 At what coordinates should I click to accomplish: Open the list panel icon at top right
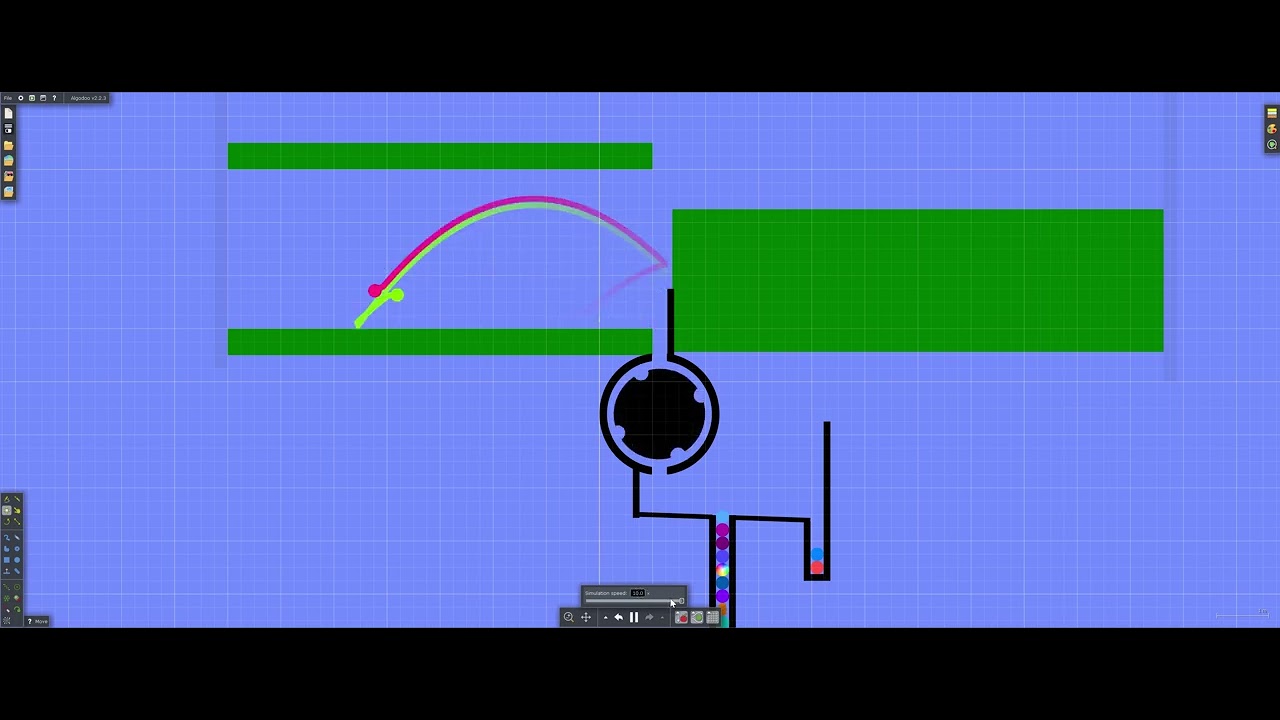click(x=1272, y=113)
